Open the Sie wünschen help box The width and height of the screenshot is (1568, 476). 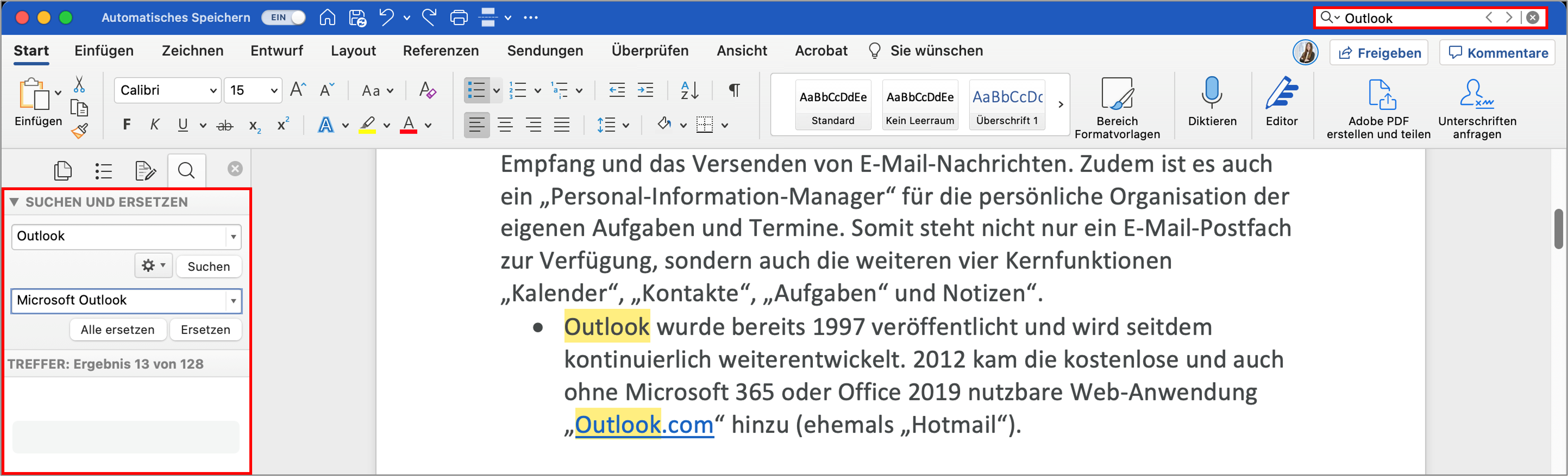click(x=925, y=51)
